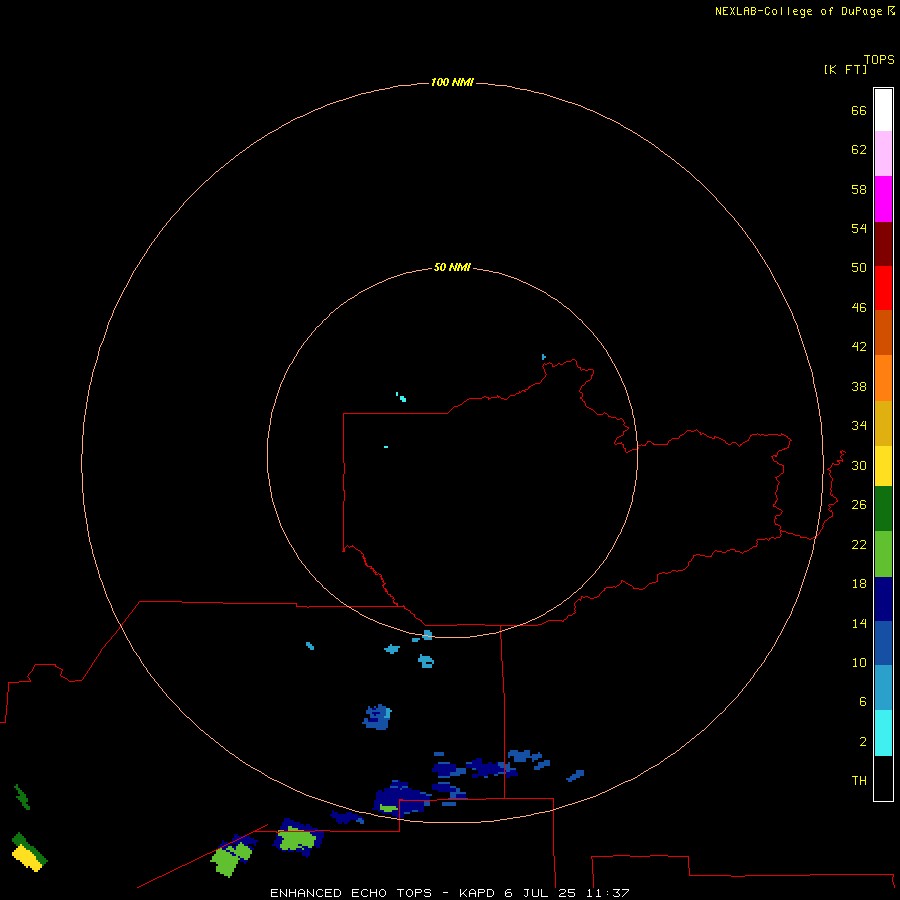This screenshot has height=900, width=900.
Task: Click the '26' legend value
Action: [x=859, y=505]
